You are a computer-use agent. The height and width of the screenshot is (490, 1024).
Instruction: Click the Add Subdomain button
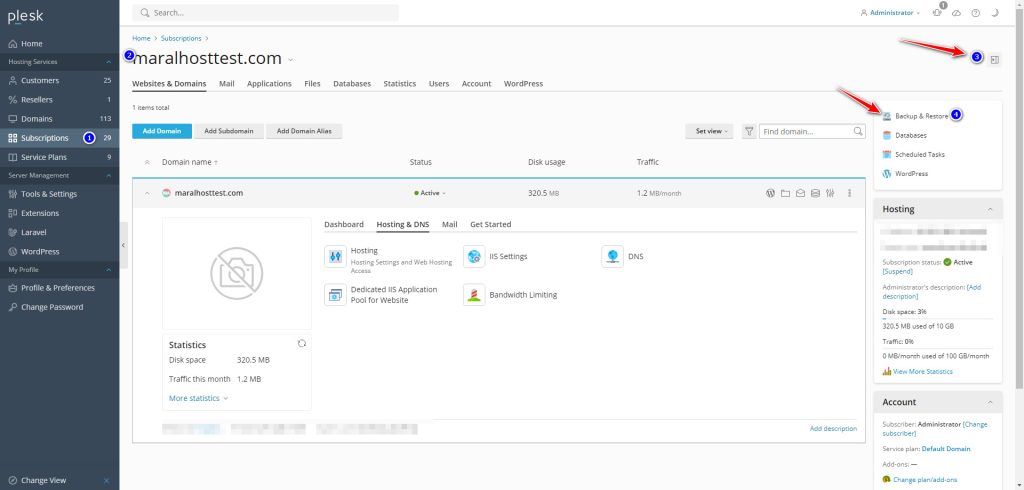click(x=229, y=131)
